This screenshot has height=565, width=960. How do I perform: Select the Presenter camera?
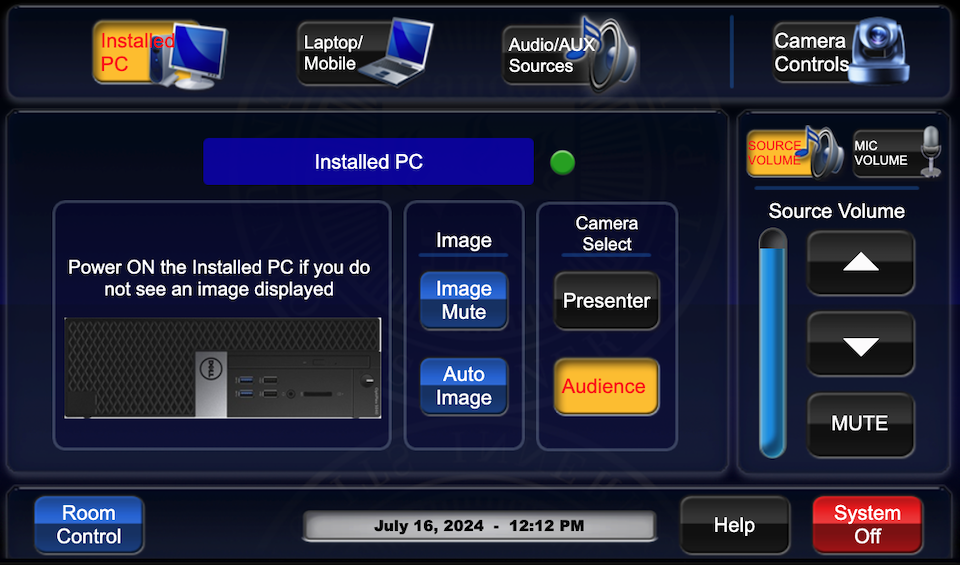(607, 301)
